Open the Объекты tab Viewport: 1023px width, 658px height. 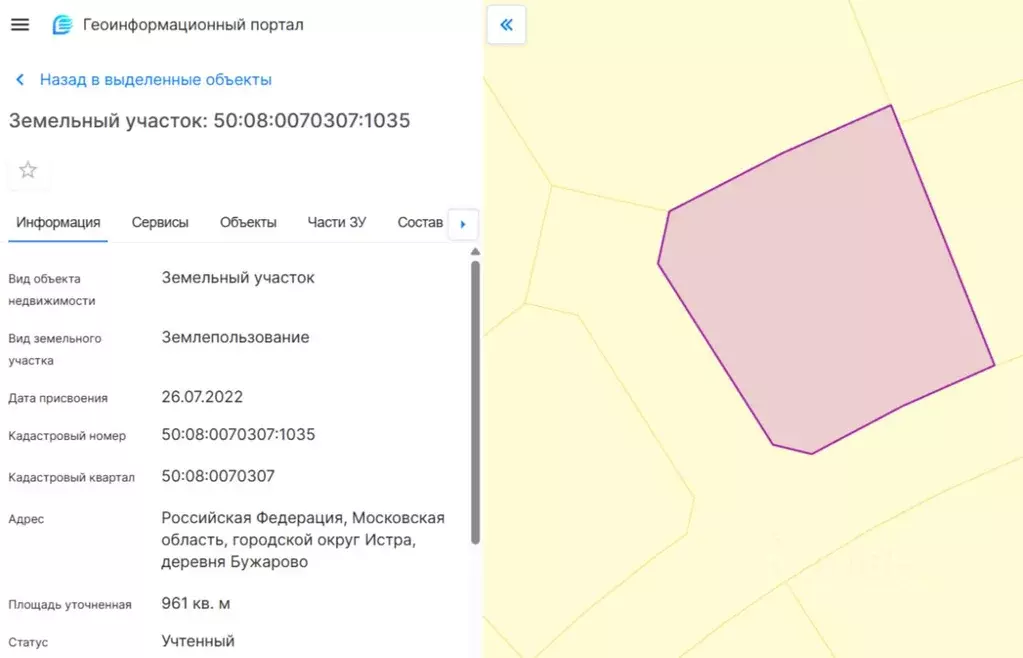(247, 222)
